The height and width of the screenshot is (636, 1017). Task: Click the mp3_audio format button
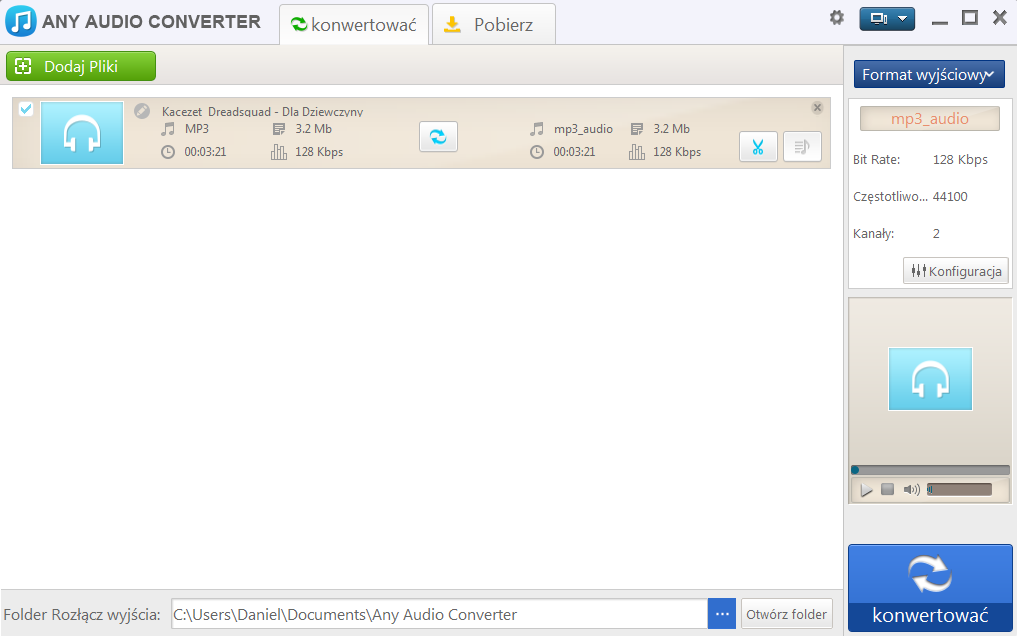(929, 119)
